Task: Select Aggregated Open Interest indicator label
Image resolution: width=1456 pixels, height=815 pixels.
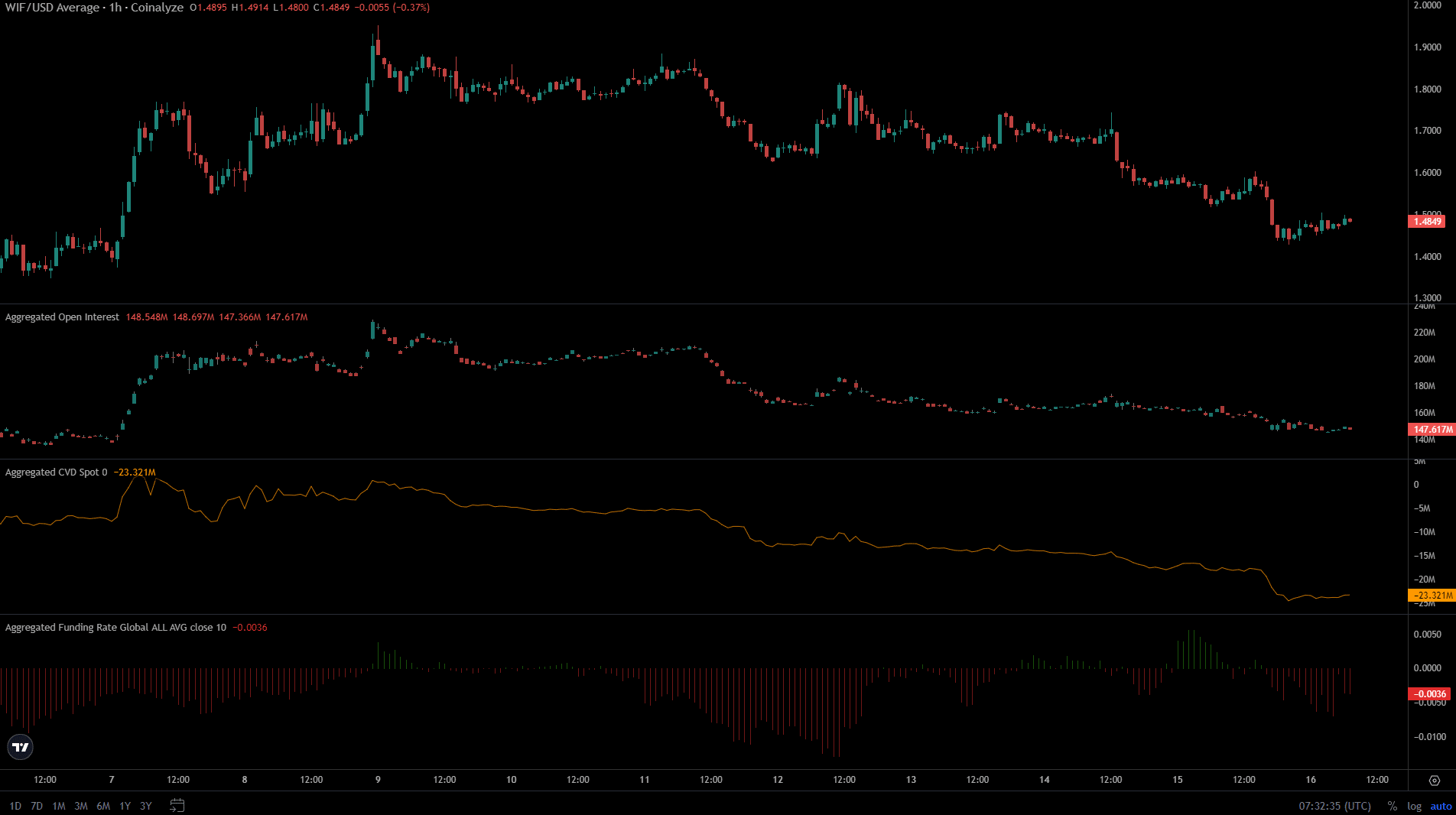Action: pos(62,317)
